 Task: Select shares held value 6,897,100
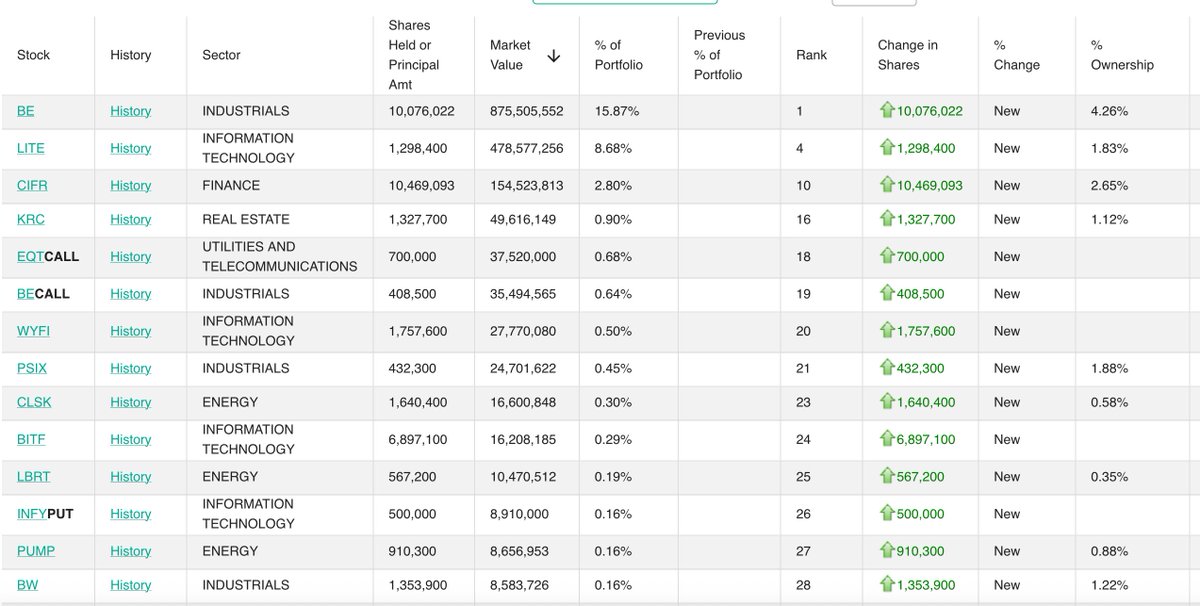click(x=418, y=439)
